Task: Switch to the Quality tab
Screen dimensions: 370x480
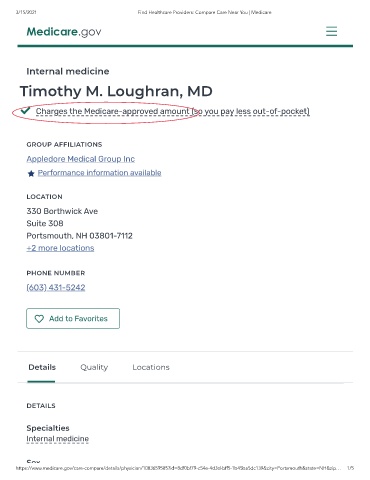Action: point(94,367)
